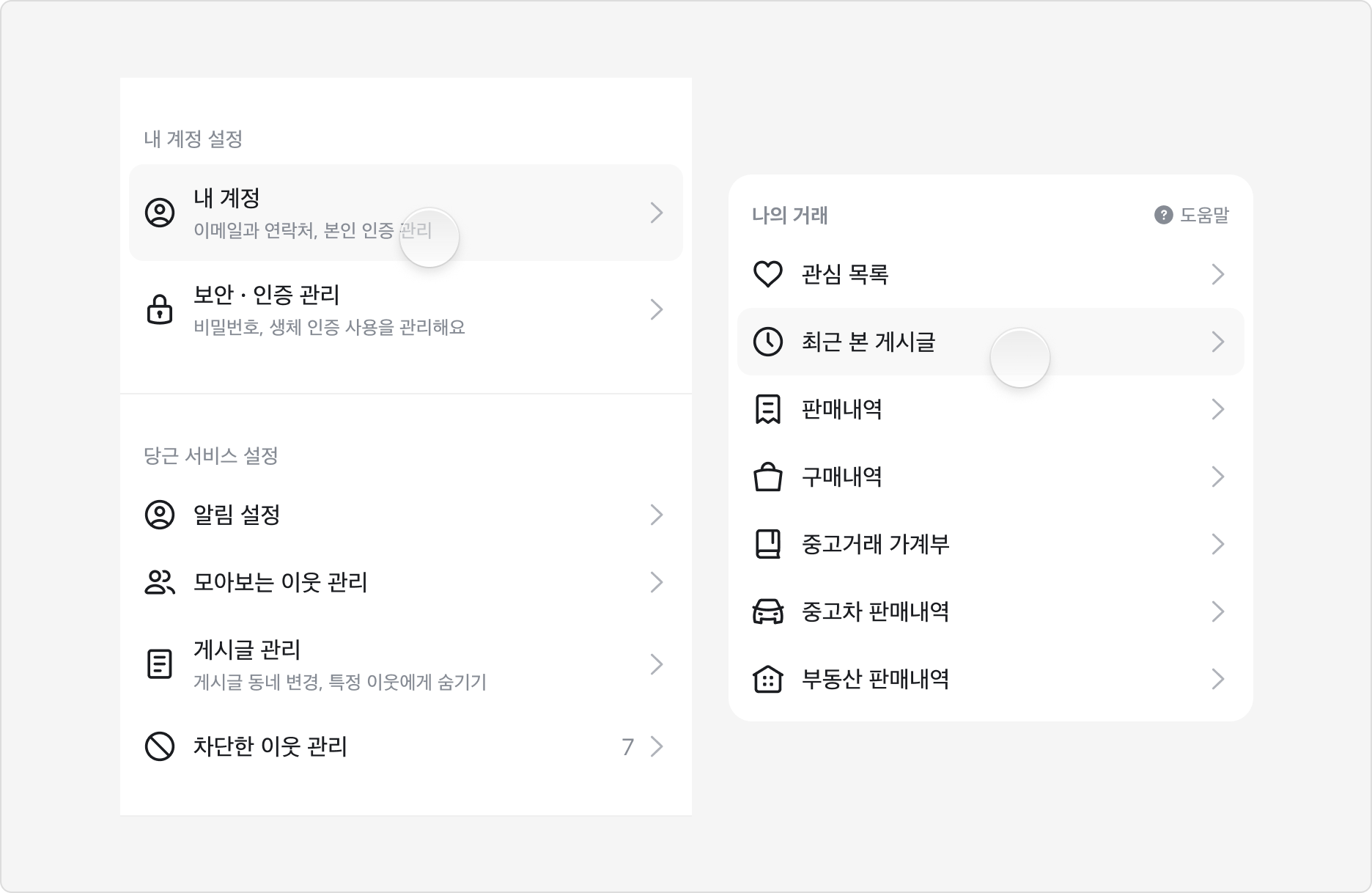Image resolution: width=1372 pixels, height=893 pixels.
Task: Click the ledger book icon for 중고거래 가계부
Action: click(768, 544)
